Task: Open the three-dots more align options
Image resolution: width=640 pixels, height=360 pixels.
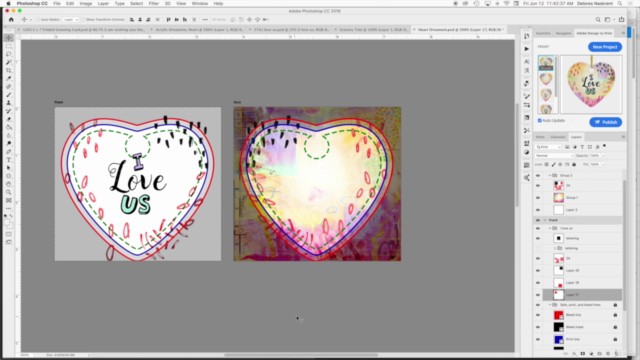Action: pos(205,20)
